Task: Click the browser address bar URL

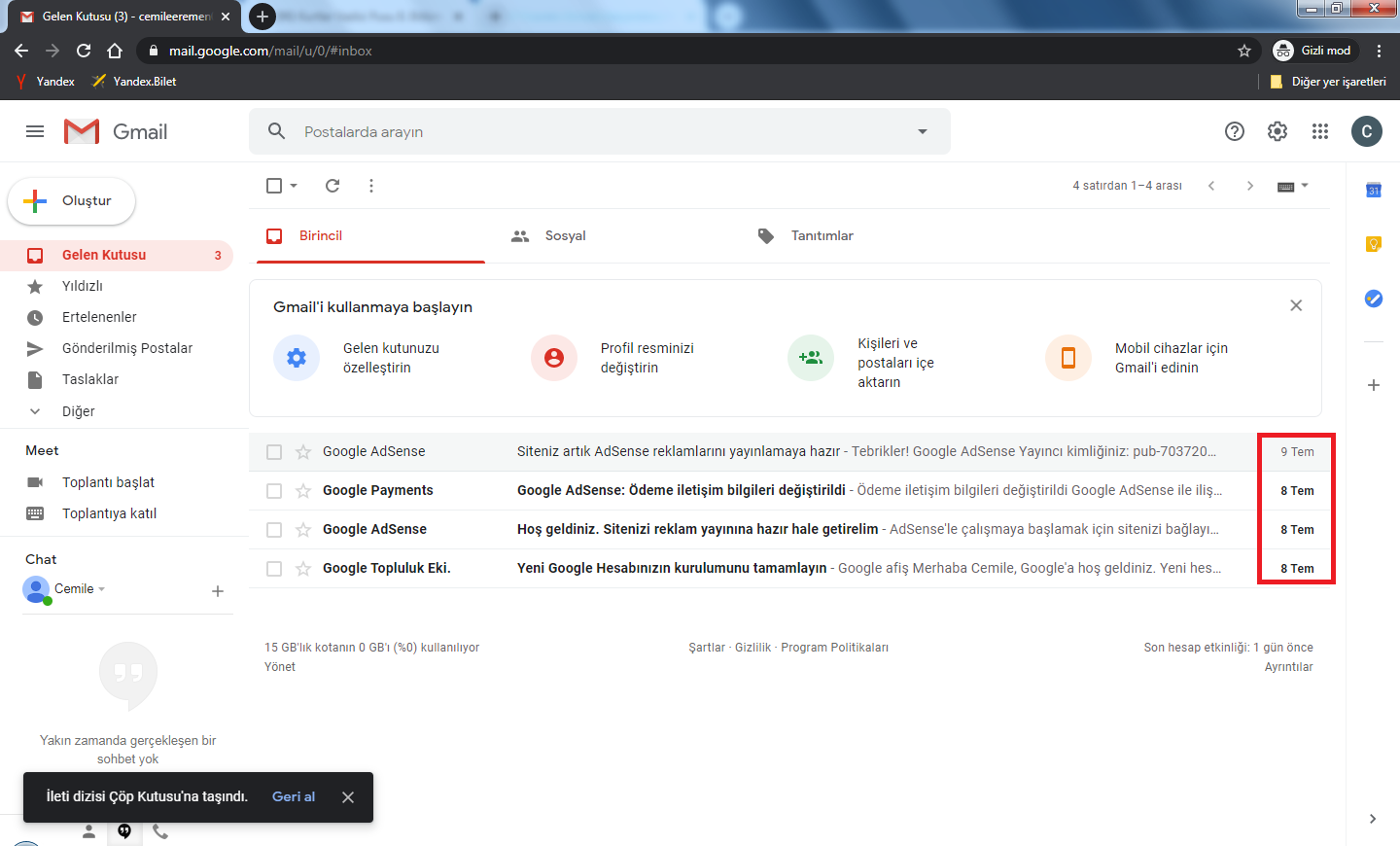Action: click(x=270, y=51)
